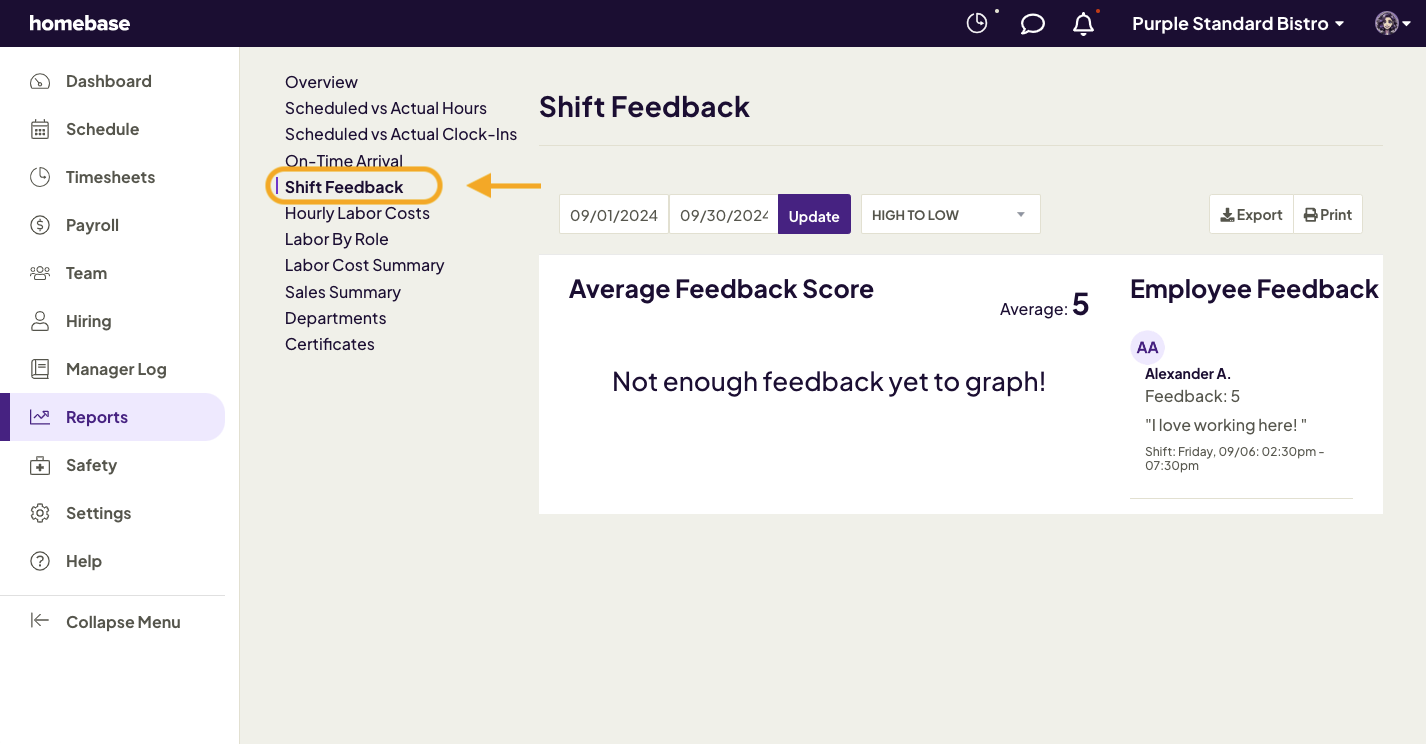Open the HIGH TO LOW sort dropdown
This screenshot has height=744, width=1426.
pos(950,214)
